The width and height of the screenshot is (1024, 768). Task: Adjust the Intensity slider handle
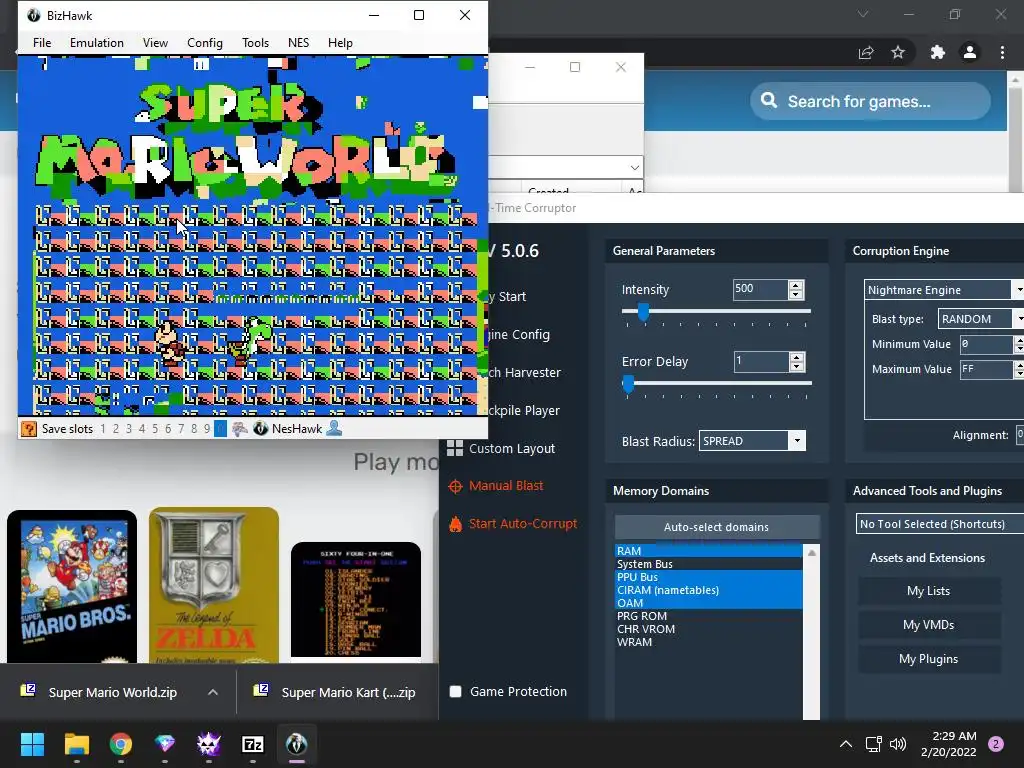pos(643,312)
